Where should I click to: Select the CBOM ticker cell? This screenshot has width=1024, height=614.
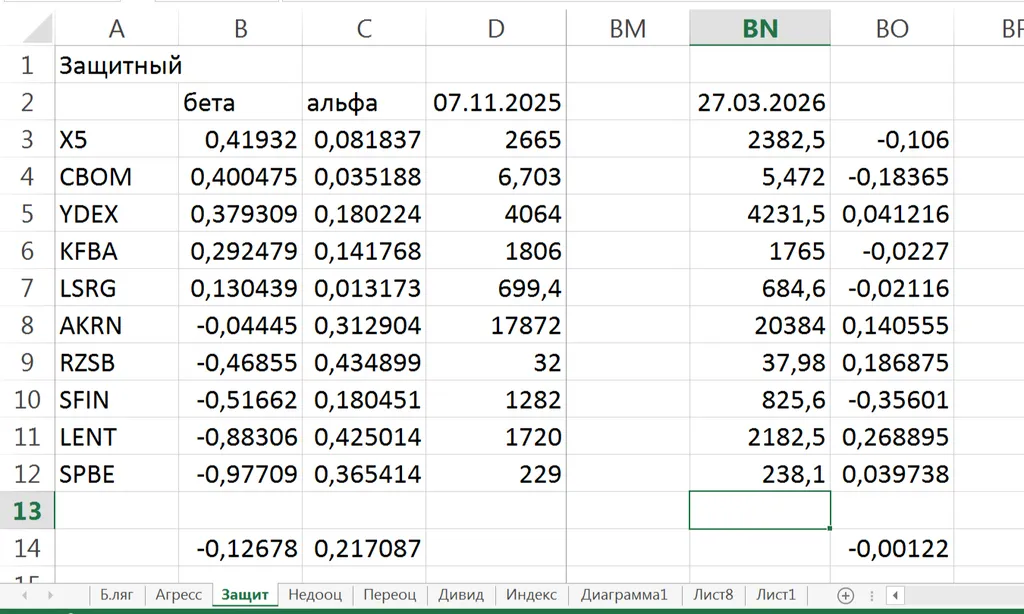(x=116, y=176)
